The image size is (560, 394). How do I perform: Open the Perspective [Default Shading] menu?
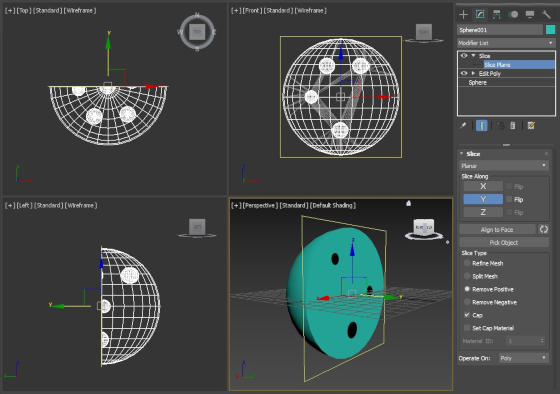[x=333, y=205]
